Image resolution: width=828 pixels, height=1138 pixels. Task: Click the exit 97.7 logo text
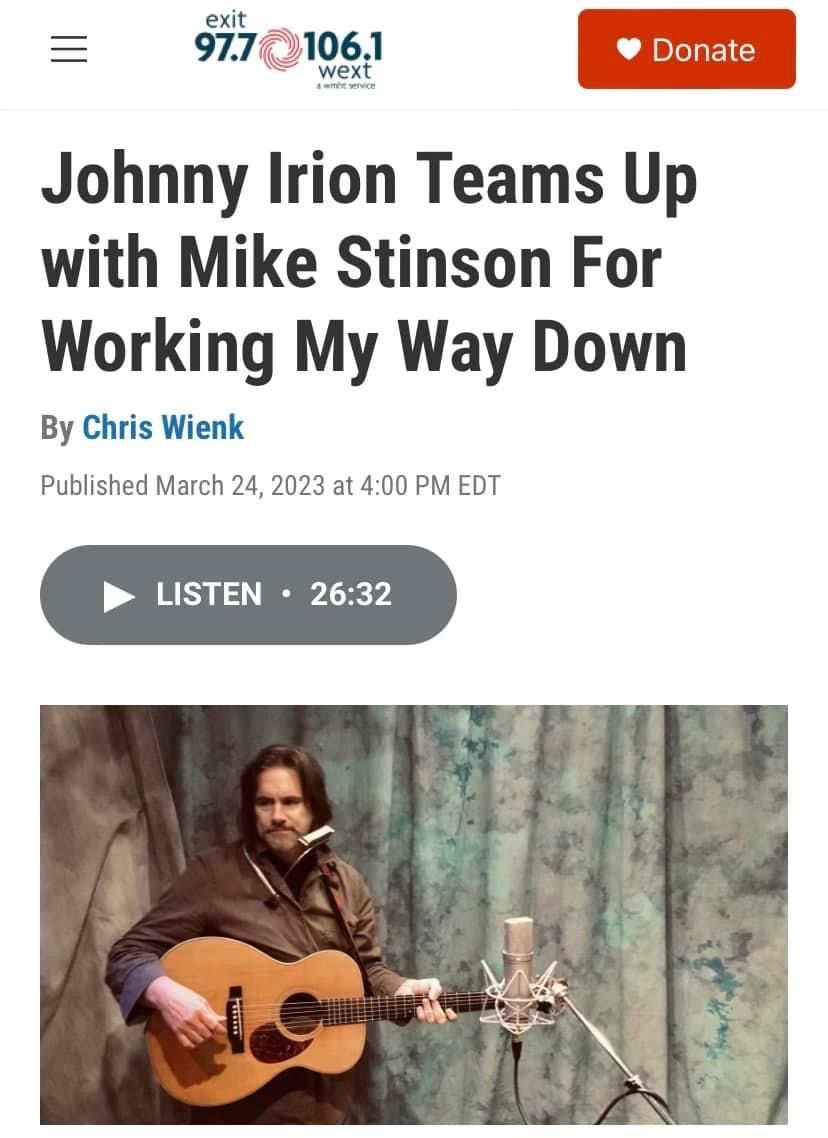226,40
